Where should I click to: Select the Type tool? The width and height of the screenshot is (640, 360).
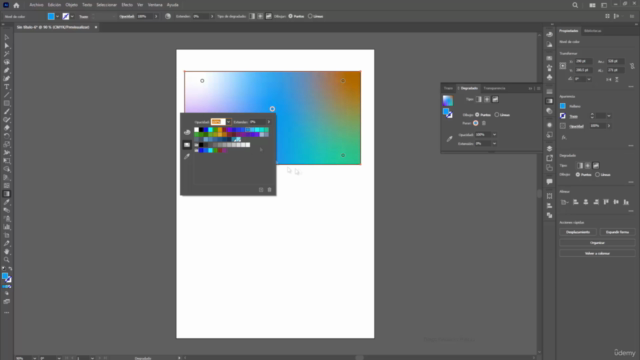click(7, 87)
